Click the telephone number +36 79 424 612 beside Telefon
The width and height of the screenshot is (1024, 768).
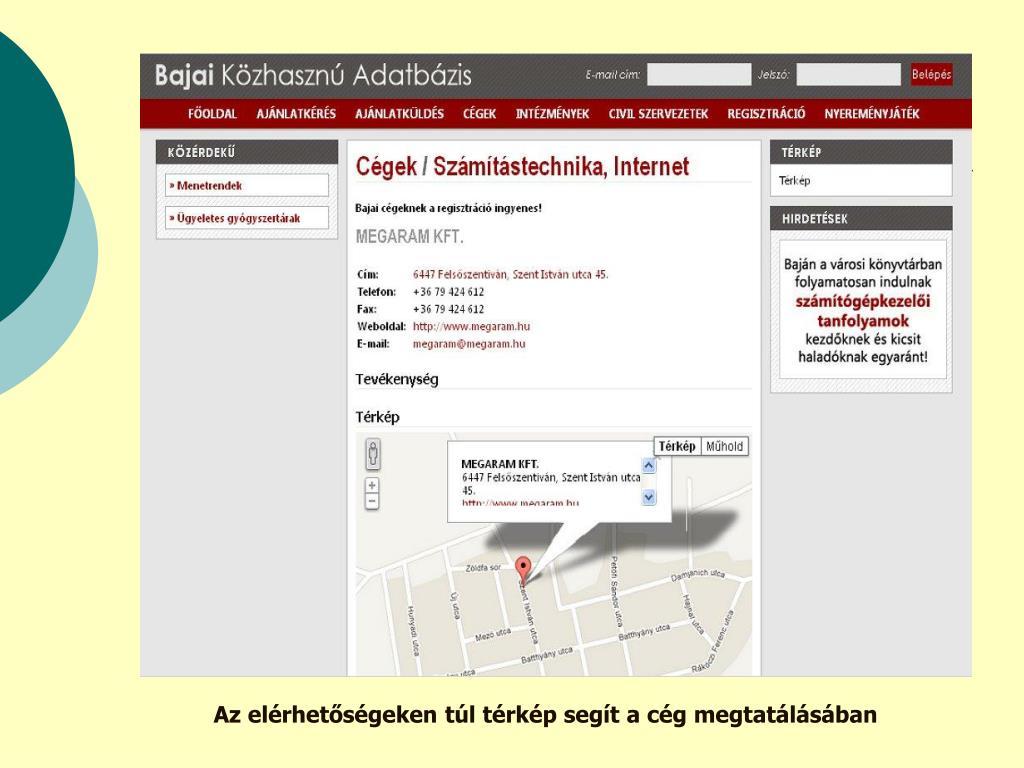[x=448, y=292]
